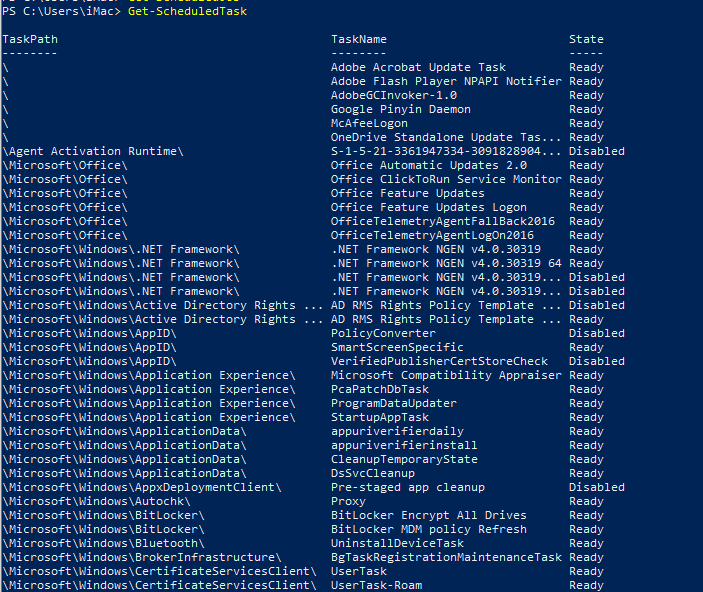This screenshot has width=703, height=592.
Task: Select Microsoft Compatibility Appraiser task
Action: (x=446, y=375)
